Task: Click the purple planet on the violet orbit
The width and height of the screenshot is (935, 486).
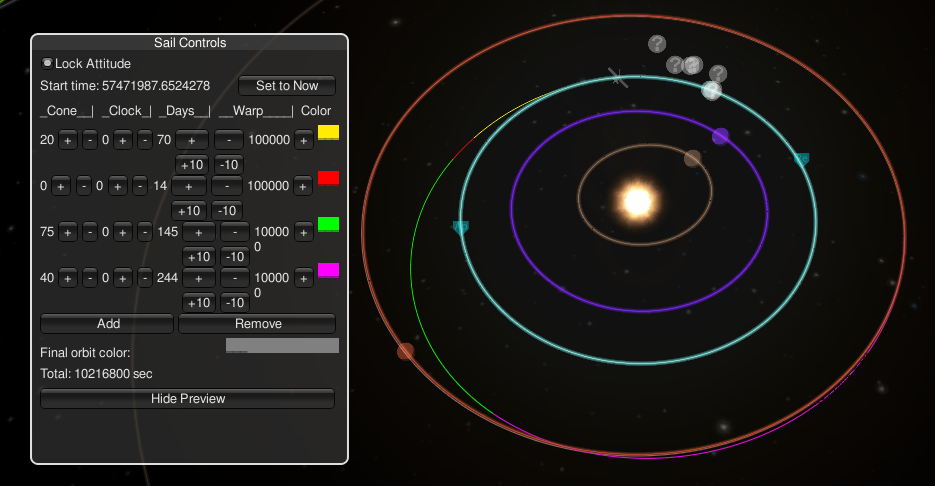Action: pyautogui.click(x=720, y=136)
